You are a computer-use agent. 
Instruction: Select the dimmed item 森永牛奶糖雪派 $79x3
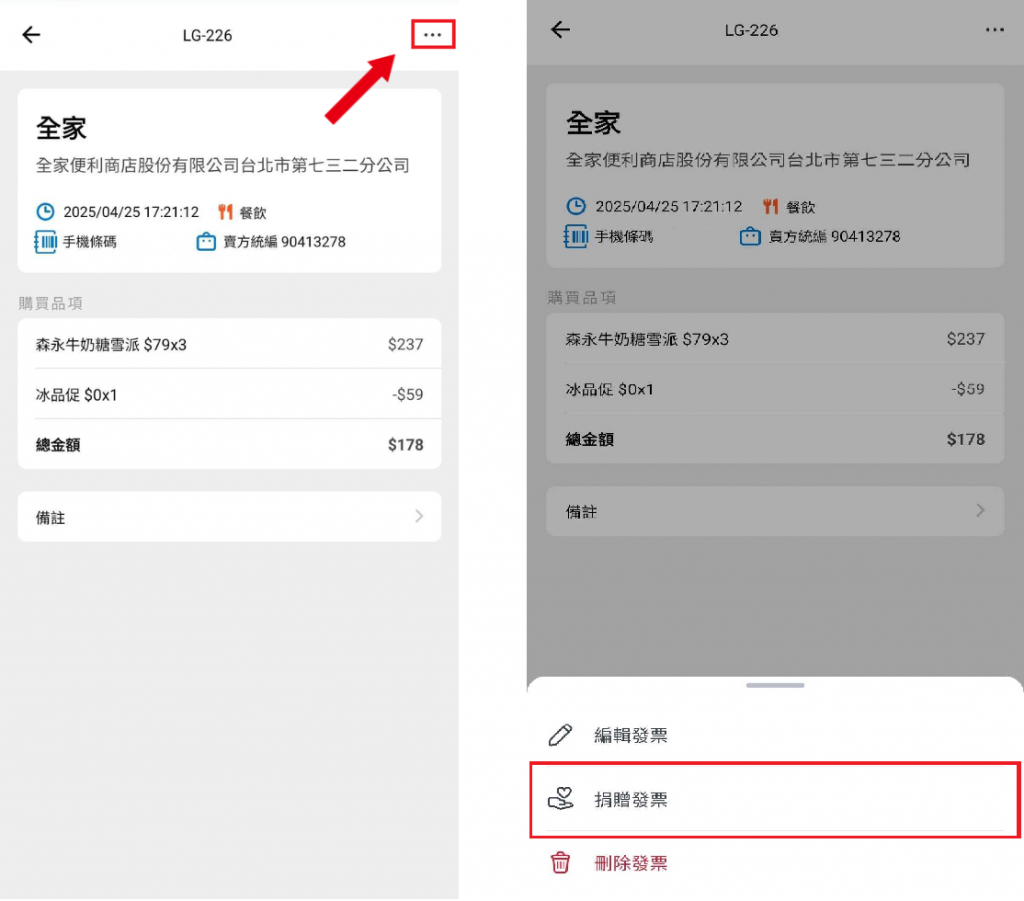coord(647,340)
